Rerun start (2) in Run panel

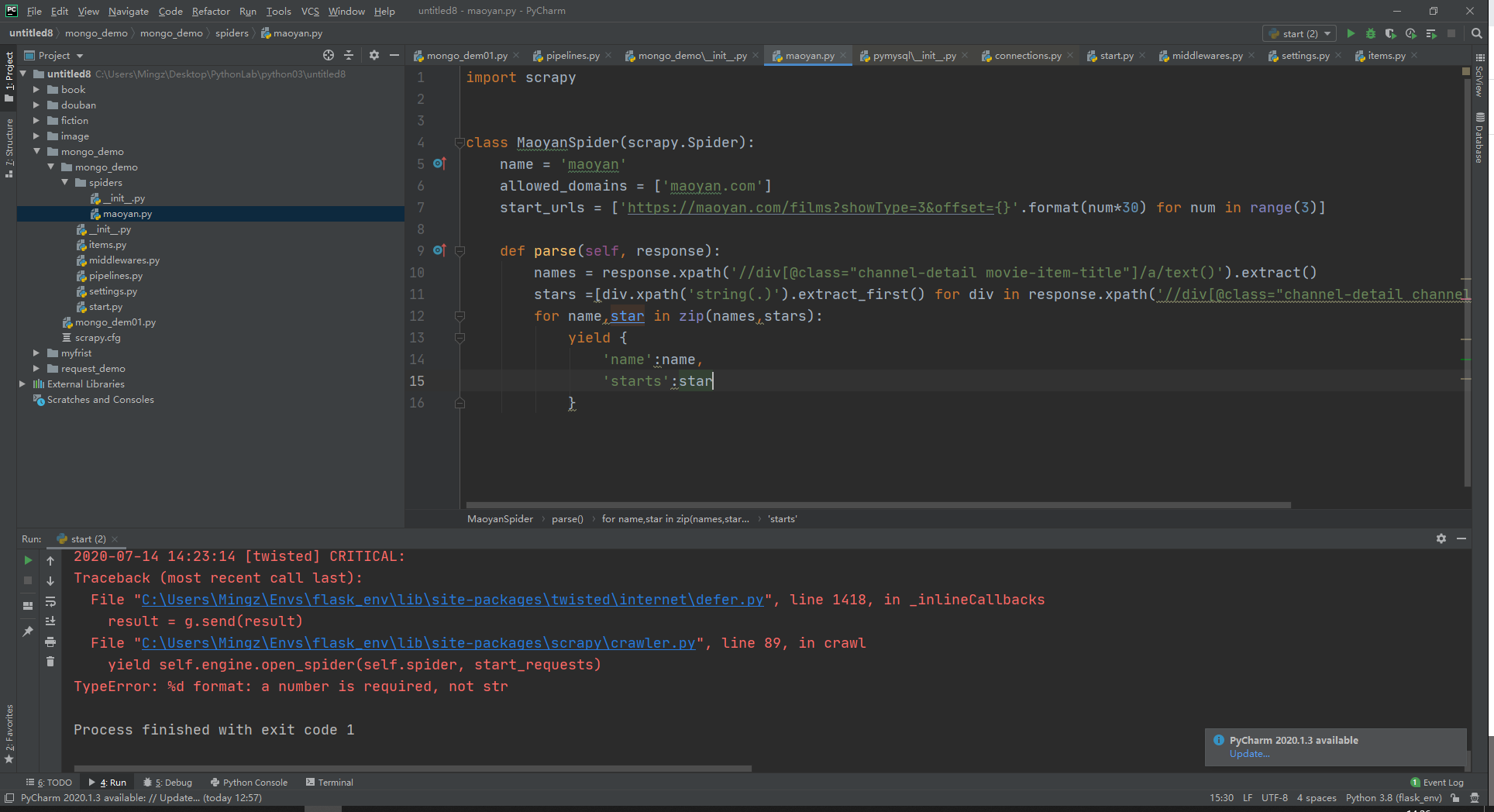pyautogui.click(x=28, y=560)
